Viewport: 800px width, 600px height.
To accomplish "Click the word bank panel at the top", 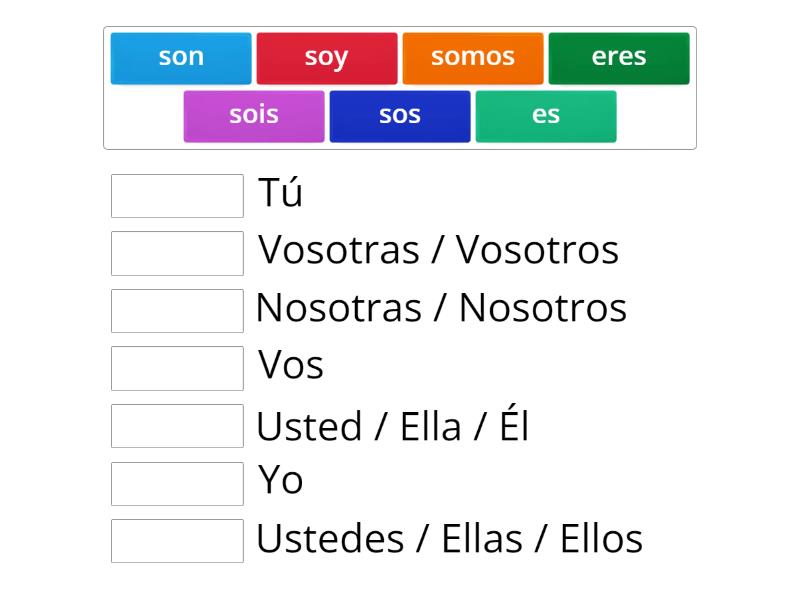I will pyautogui.click(x=400, y=86).
